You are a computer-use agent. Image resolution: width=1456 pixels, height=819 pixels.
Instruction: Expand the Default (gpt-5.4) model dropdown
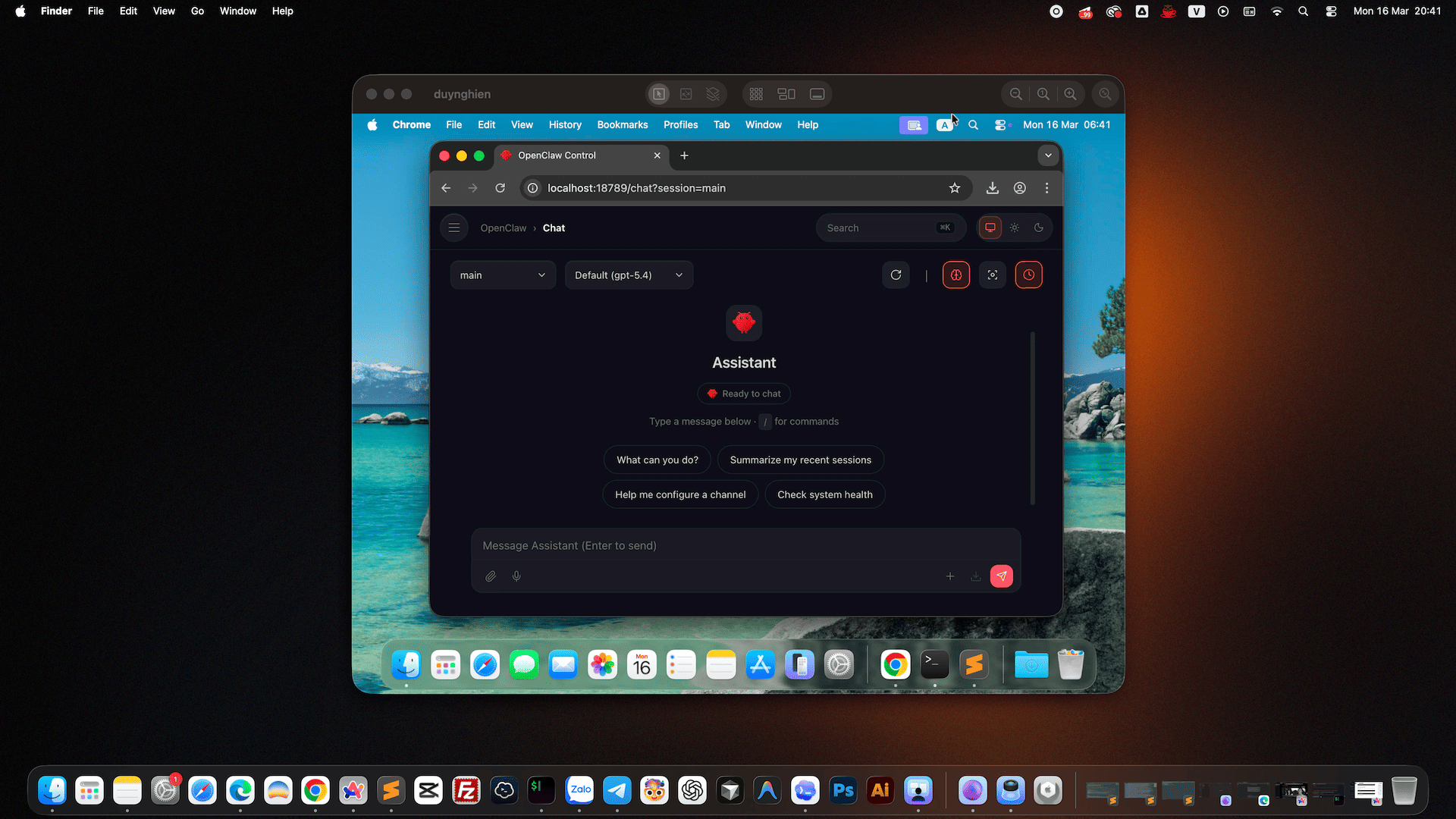coord(629,275)
